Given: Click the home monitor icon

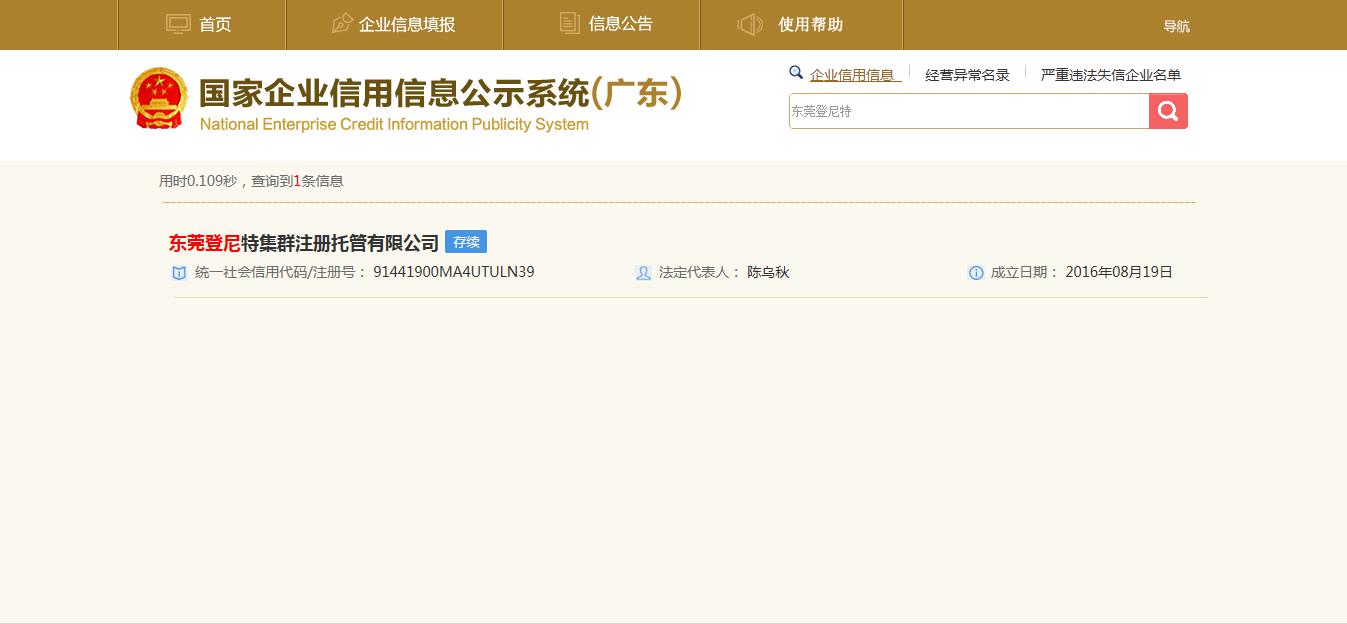Looking at the screenshot, I should tap(178, 24).
